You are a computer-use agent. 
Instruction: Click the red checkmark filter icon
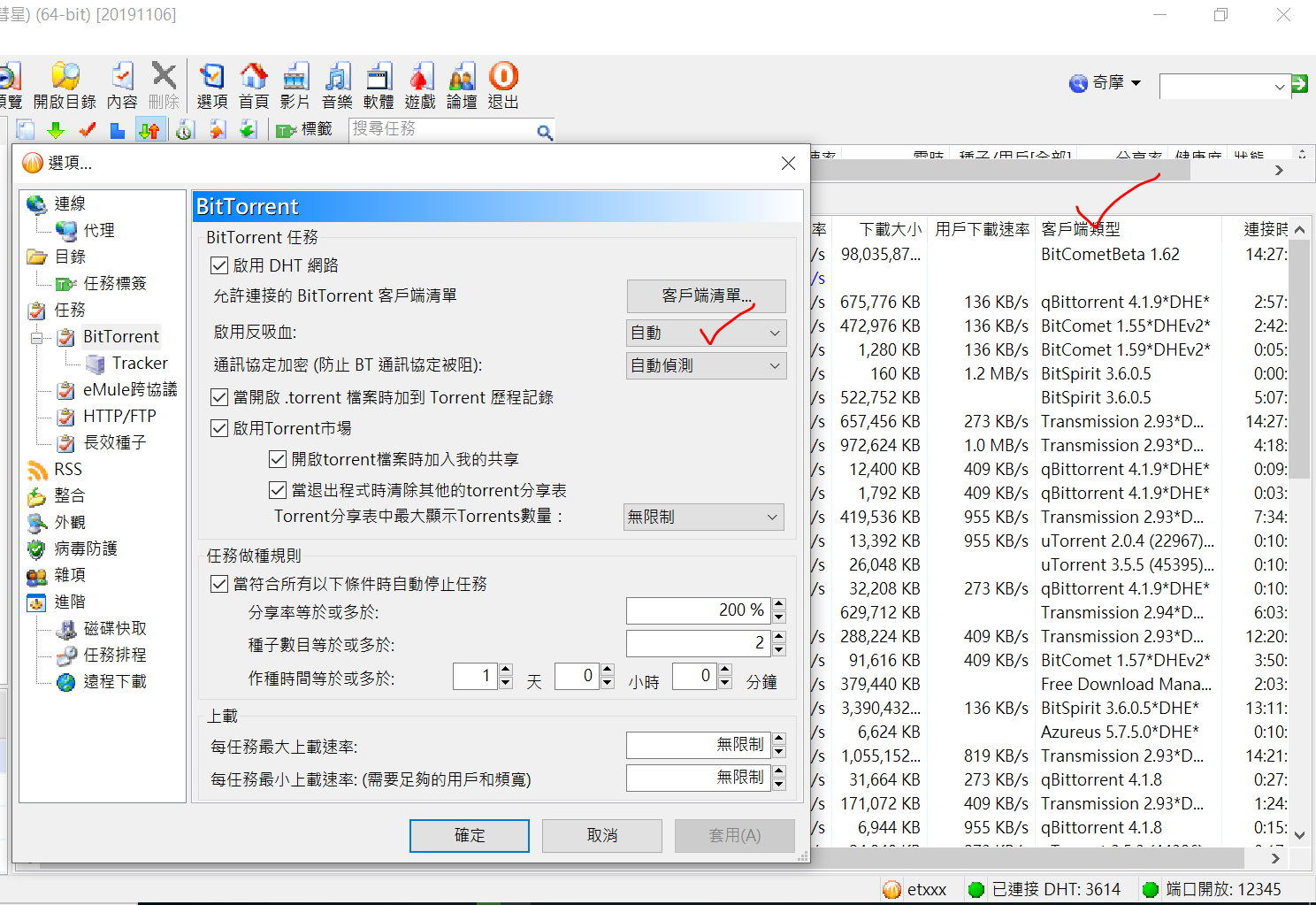(87, 130)
